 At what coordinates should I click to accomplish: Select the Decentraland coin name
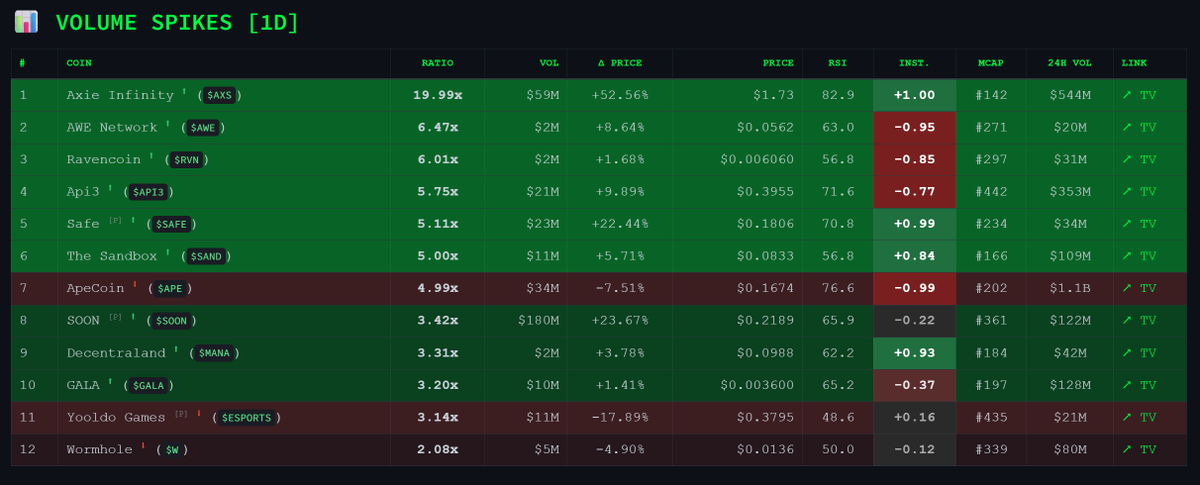coord(116,353)
